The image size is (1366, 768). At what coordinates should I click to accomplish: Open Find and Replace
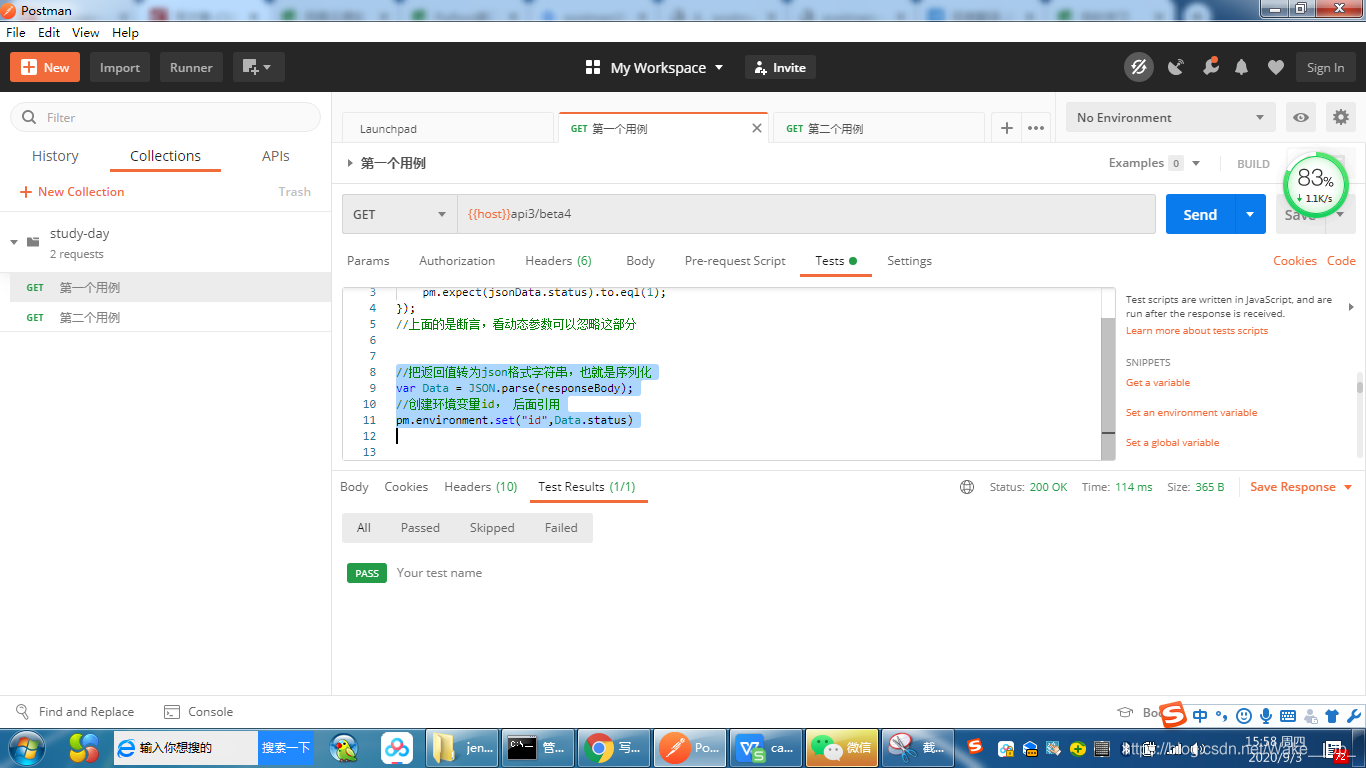(75, 712)
